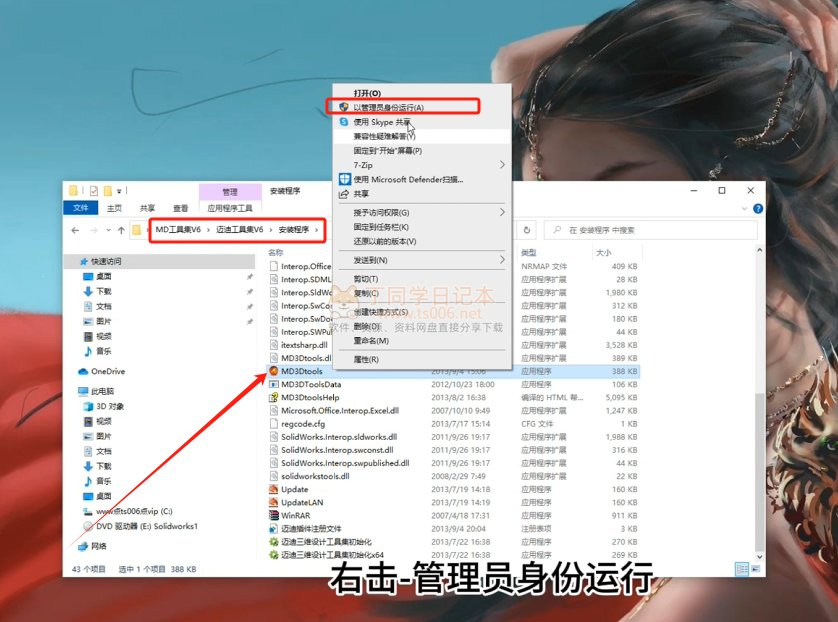Select 使用 Skype 共享 menu entry
Screen dimensions: 838x622
422,122
